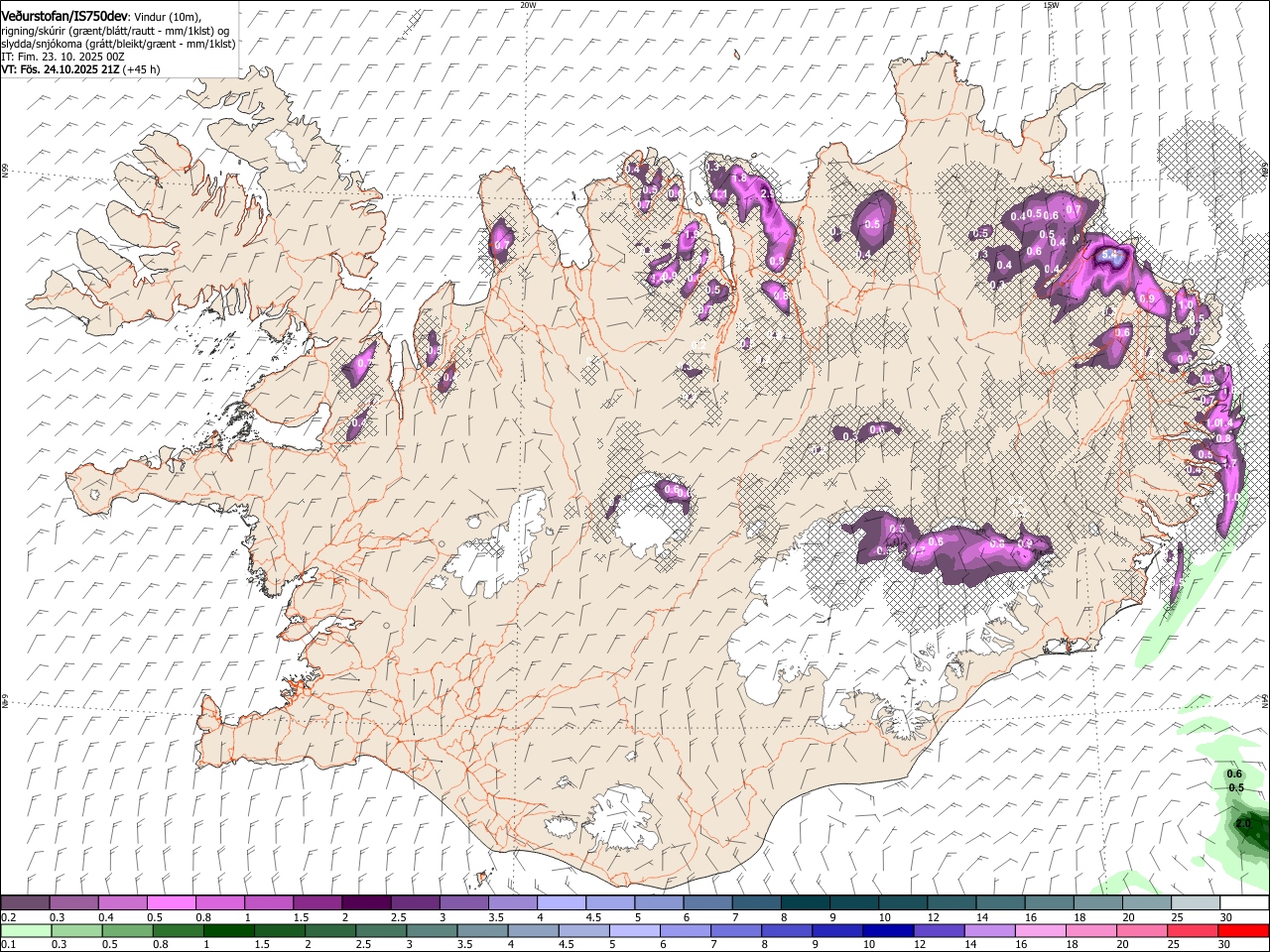
Task: Select the pale green 0.1 lower legend swatch
Action: 27,931
